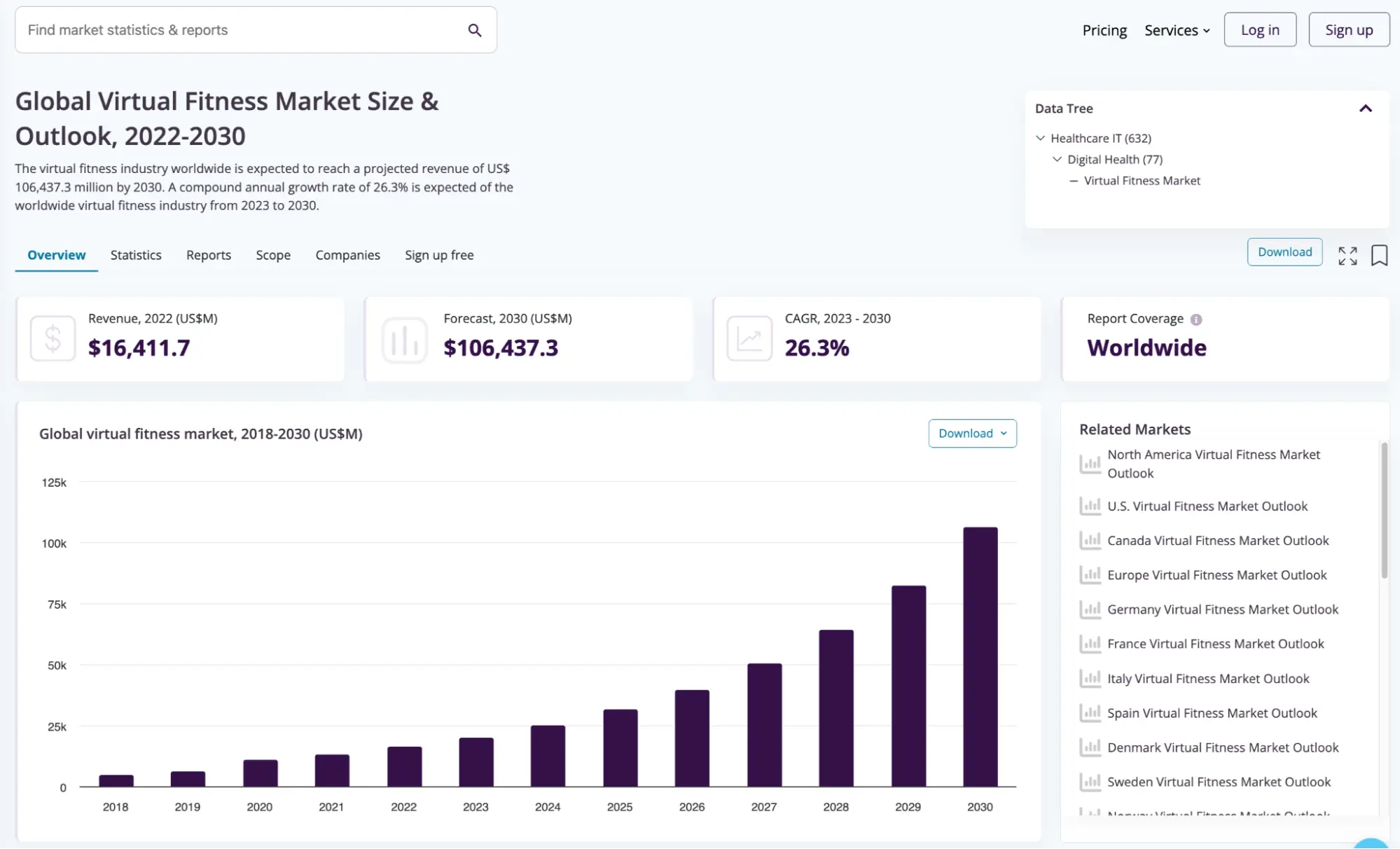Image resolution: width=1400 pixels, height=849 pixels.
Task: Switch to the Companies tab
Action: (x=347, y=255)
